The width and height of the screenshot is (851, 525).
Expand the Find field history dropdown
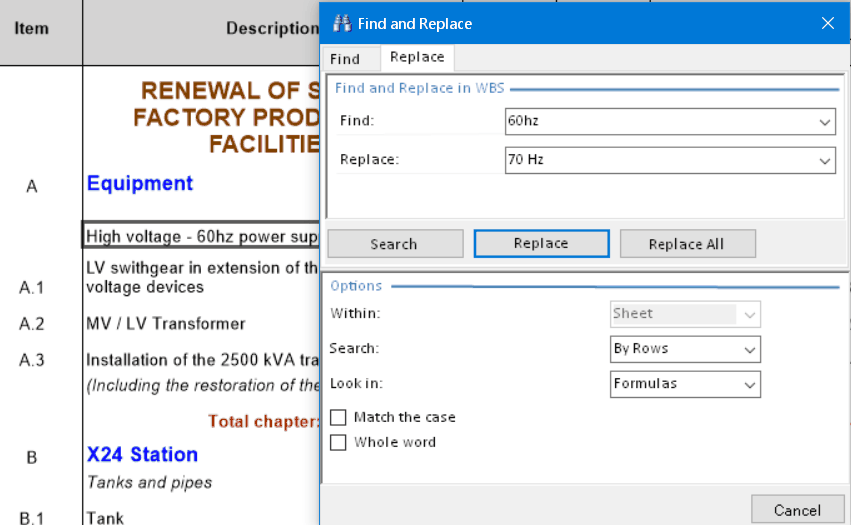pyautogui.click(x=825, y=122)
